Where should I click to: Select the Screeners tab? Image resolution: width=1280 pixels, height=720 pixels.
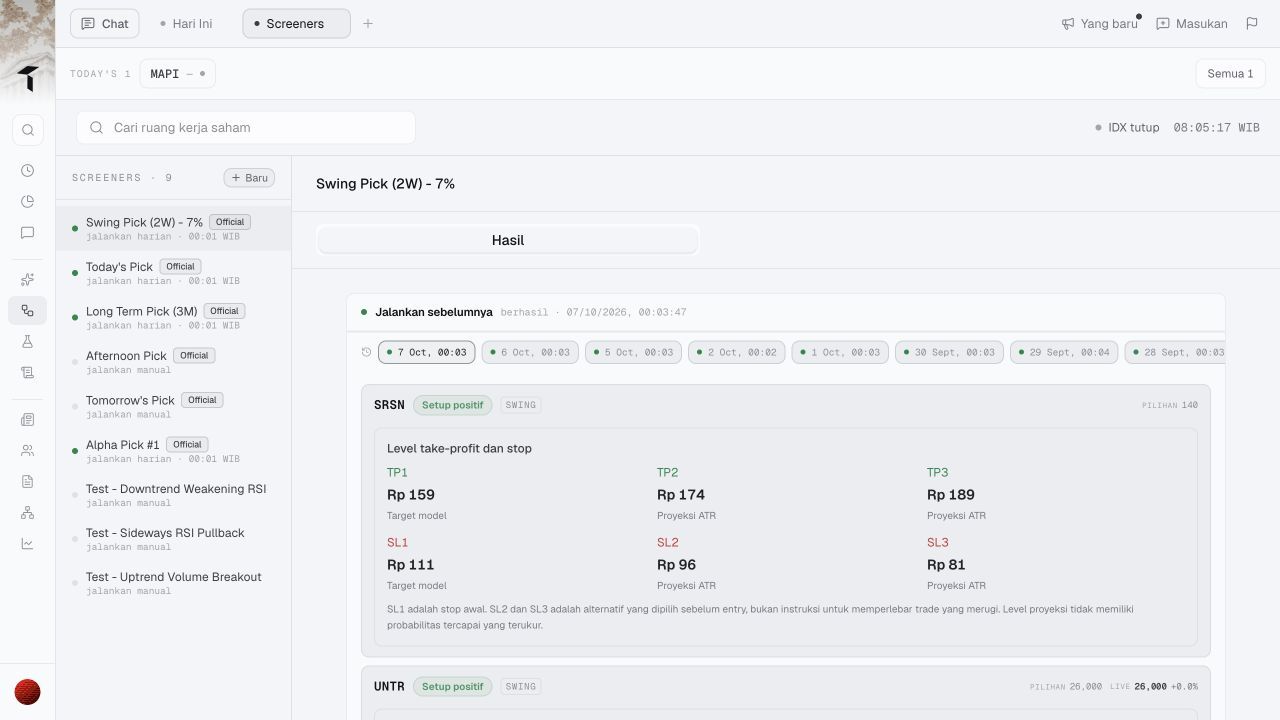click(296, 24)
